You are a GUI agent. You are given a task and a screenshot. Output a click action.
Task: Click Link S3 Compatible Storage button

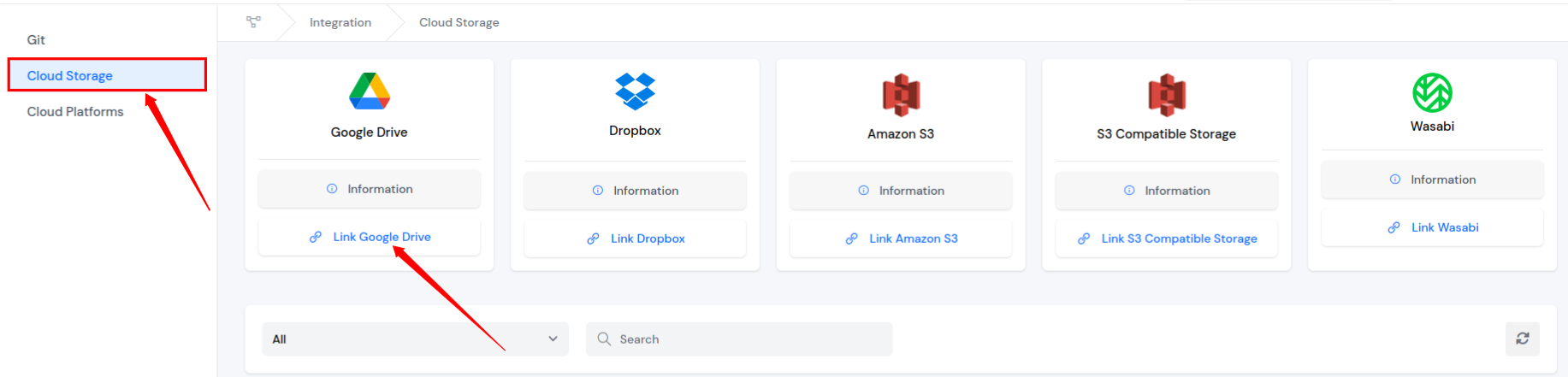[1167, 239]
